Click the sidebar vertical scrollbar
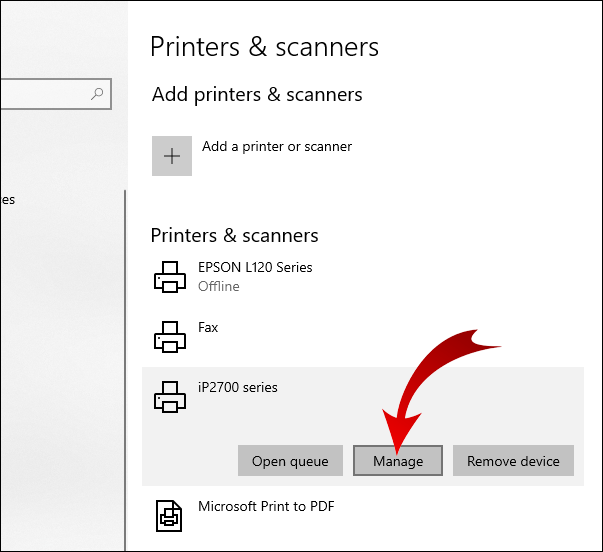Viewport: 603px width, 552px height. tap(125, 369)
